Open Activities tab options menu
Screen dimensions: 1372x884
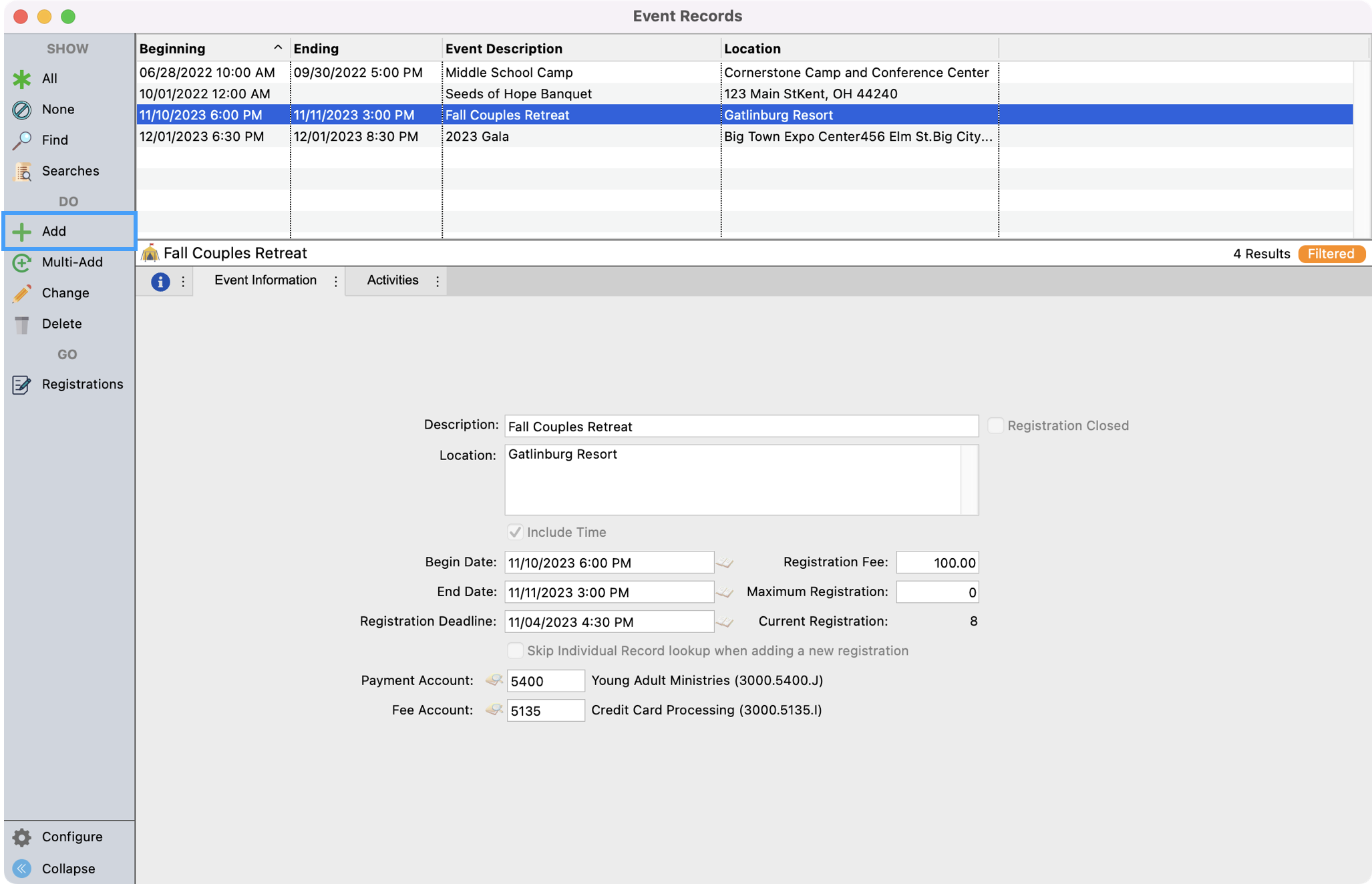(438, 282)
